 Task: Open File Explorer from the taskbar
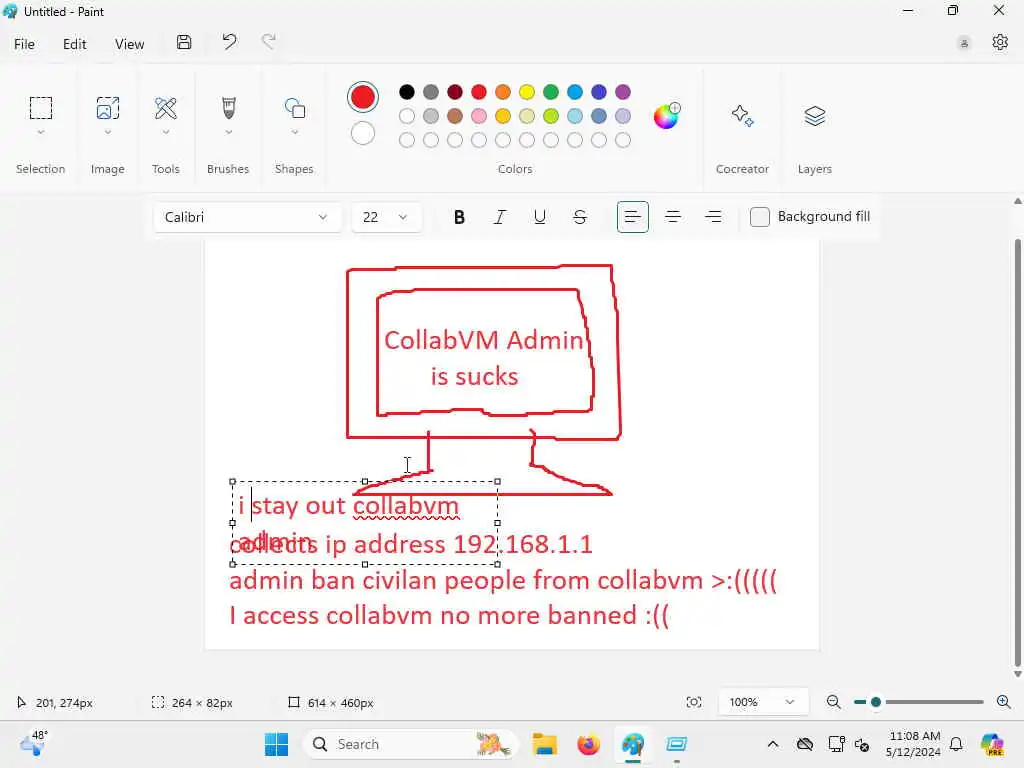(544, 744)
